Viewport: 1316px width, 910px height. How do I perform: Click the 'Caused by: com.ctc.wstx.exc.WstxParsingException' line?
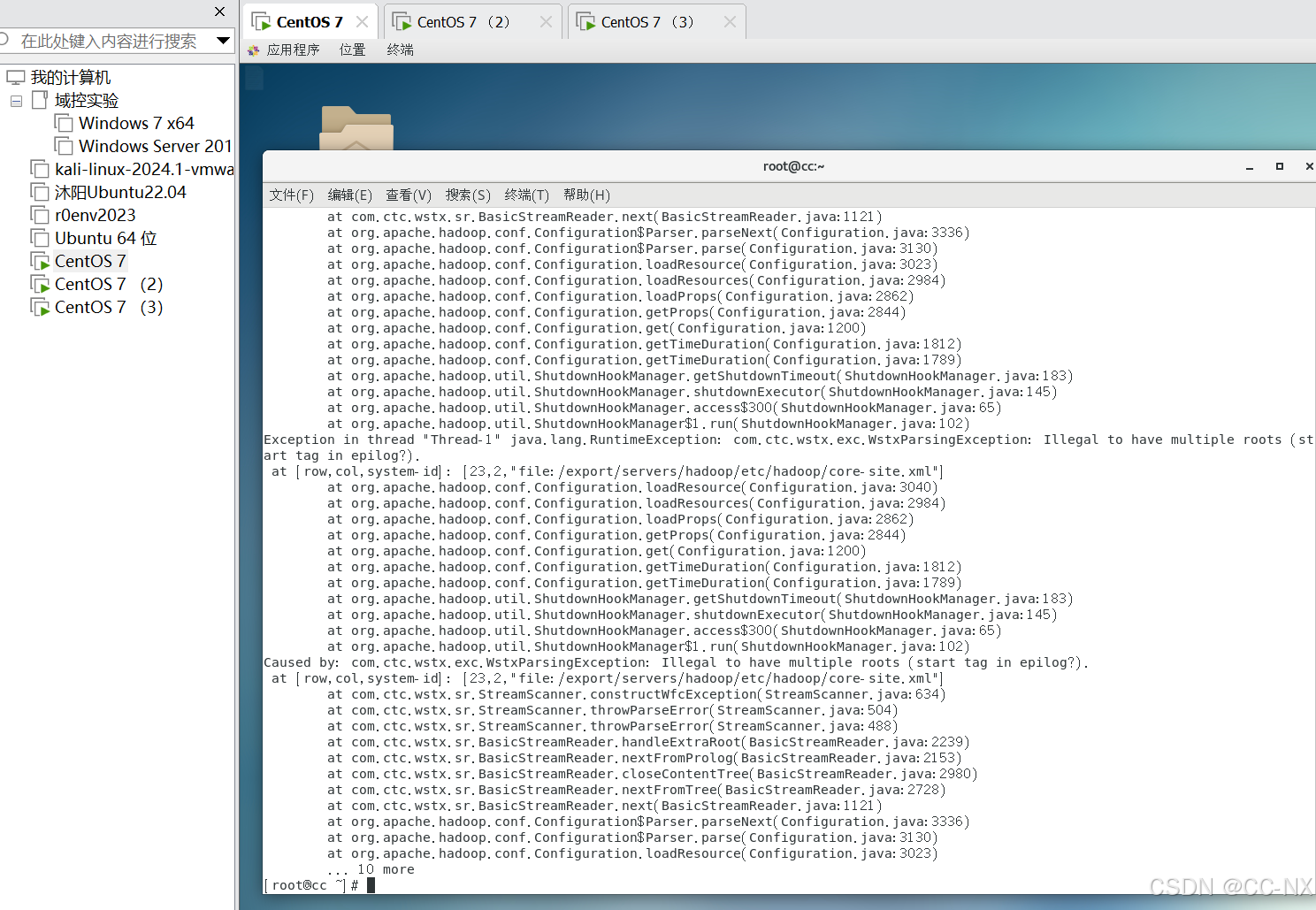(x=677, y=663)
